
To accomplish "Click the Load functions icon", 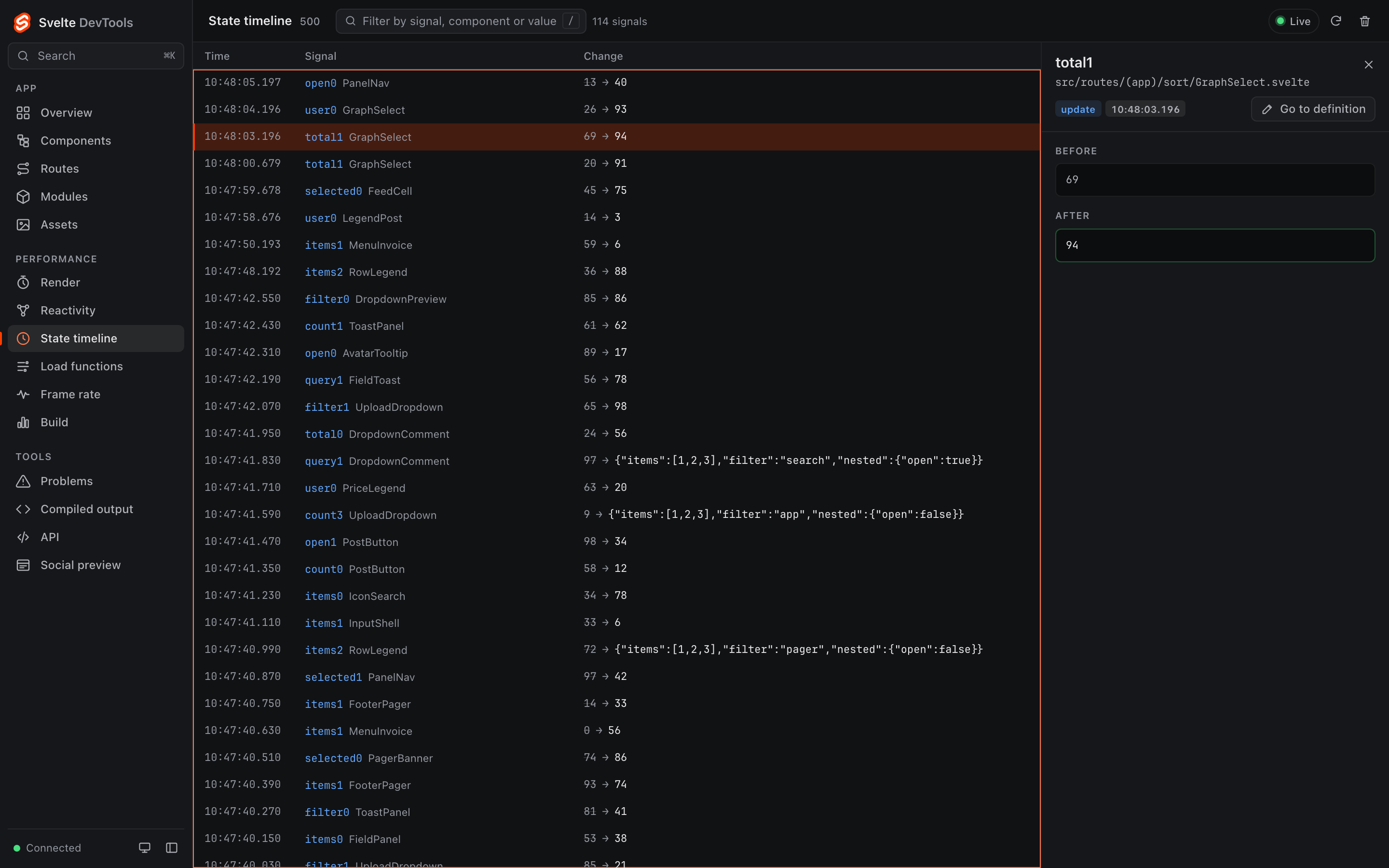I will tap(23, 366).
